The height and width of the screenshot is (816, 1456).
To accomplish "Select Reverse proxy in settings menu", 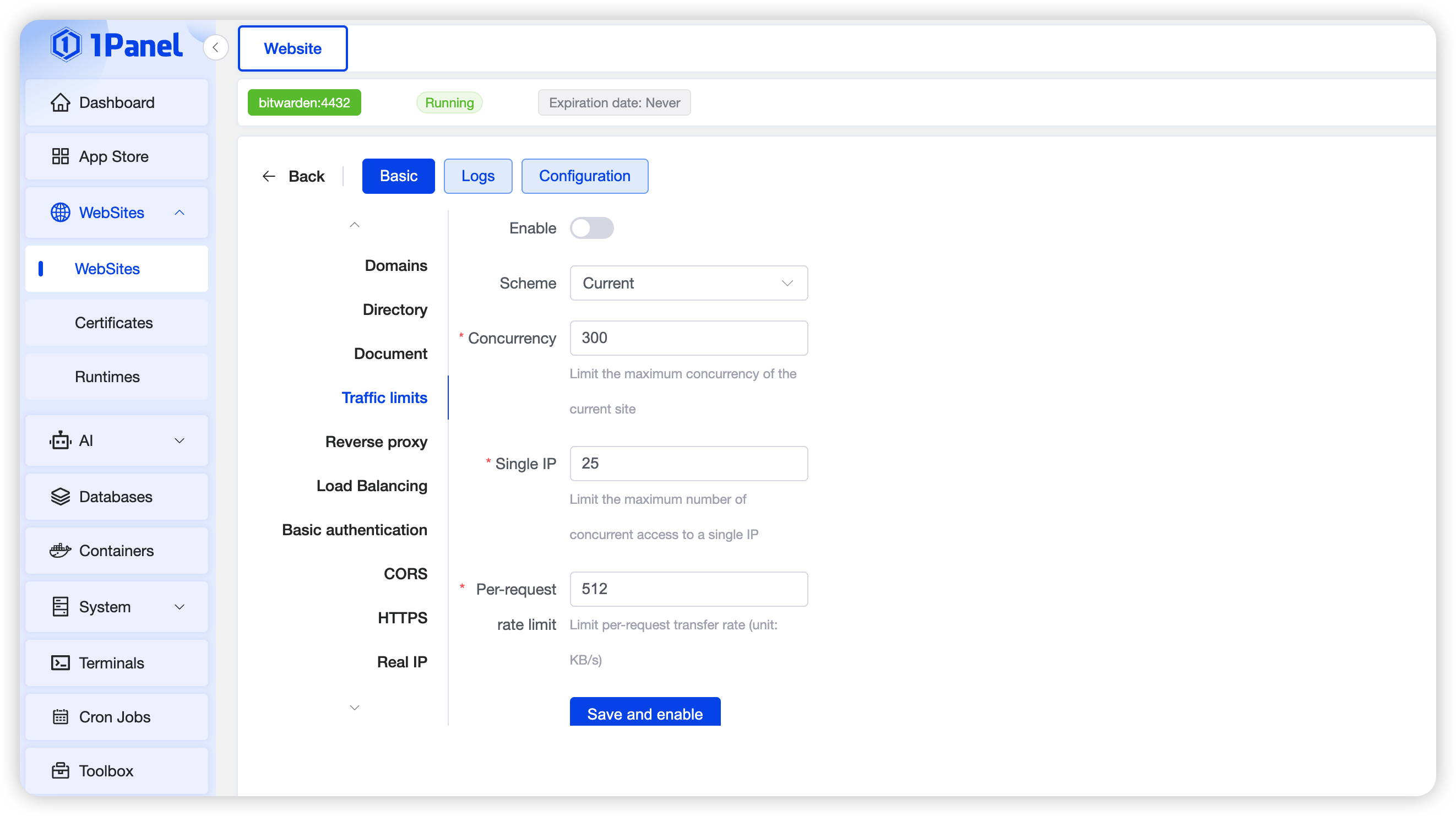I will pos(376,442).
